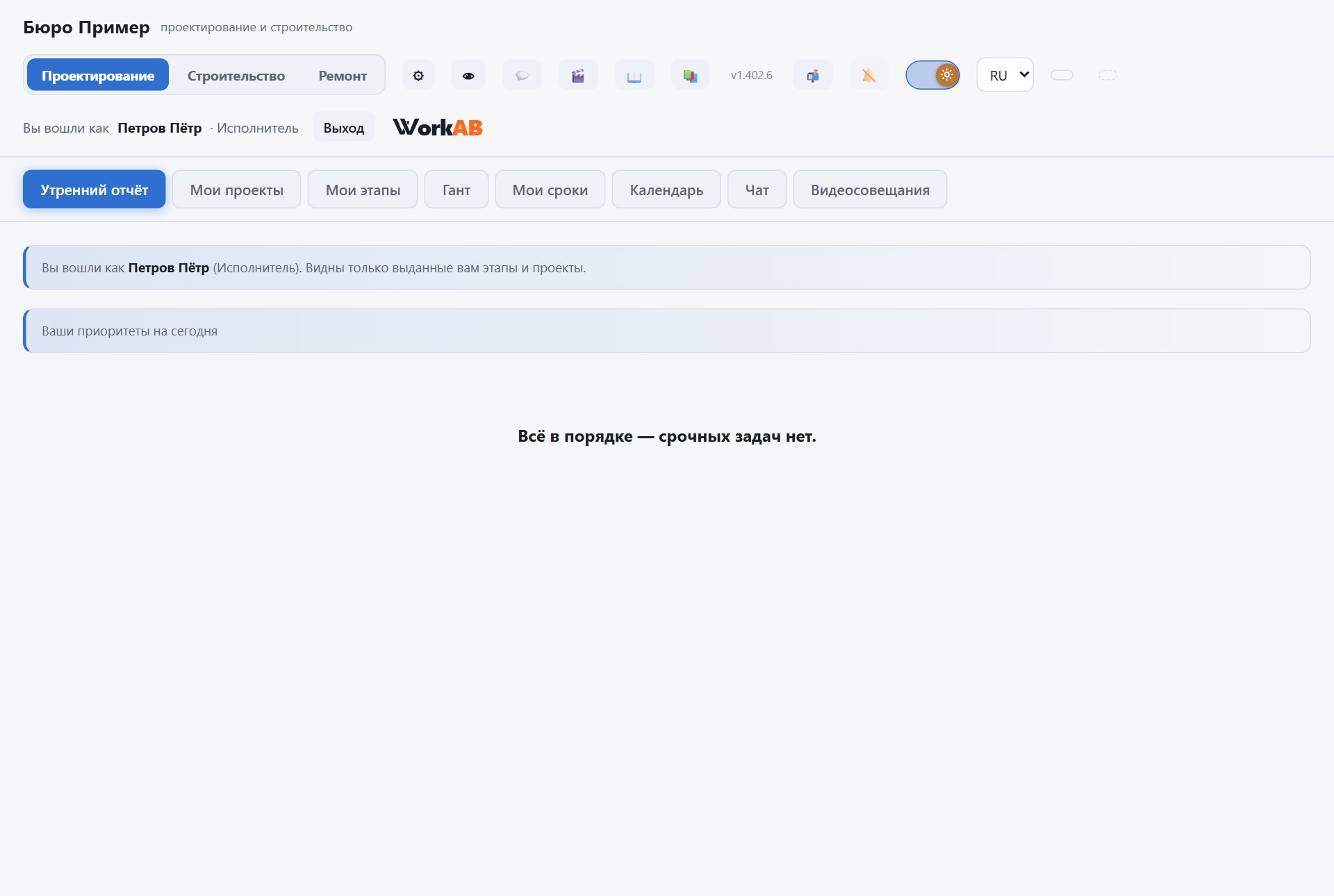This screenshot has width=1334, height=896.
Task: Open the Гант chart tab
Action: [456, 190]
